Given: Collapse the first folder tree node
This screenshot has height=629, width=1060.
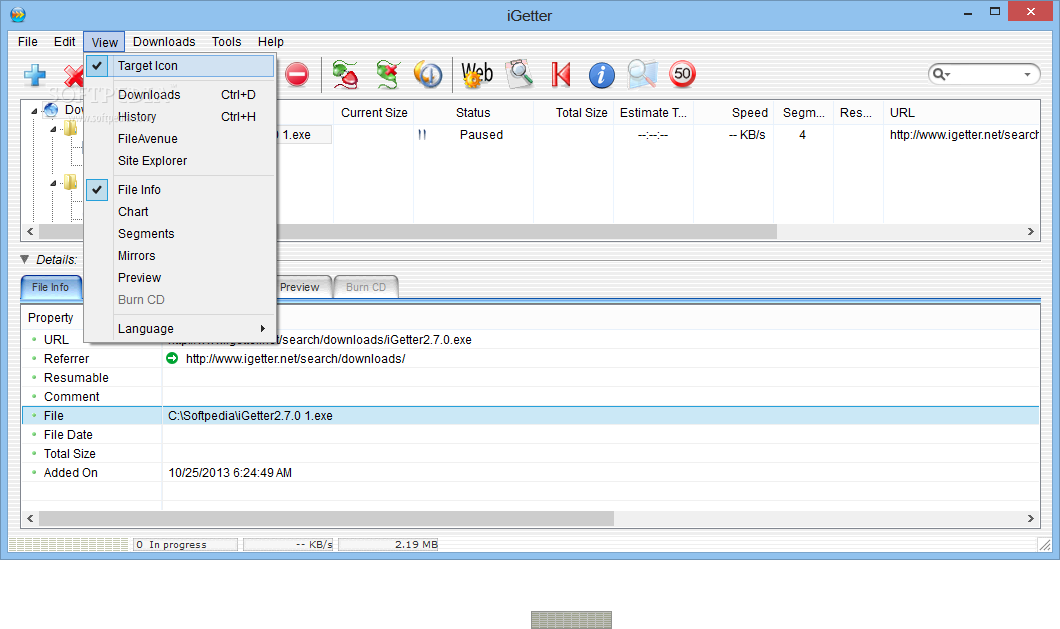Looking at the screenshot, I should pos(53,129).
